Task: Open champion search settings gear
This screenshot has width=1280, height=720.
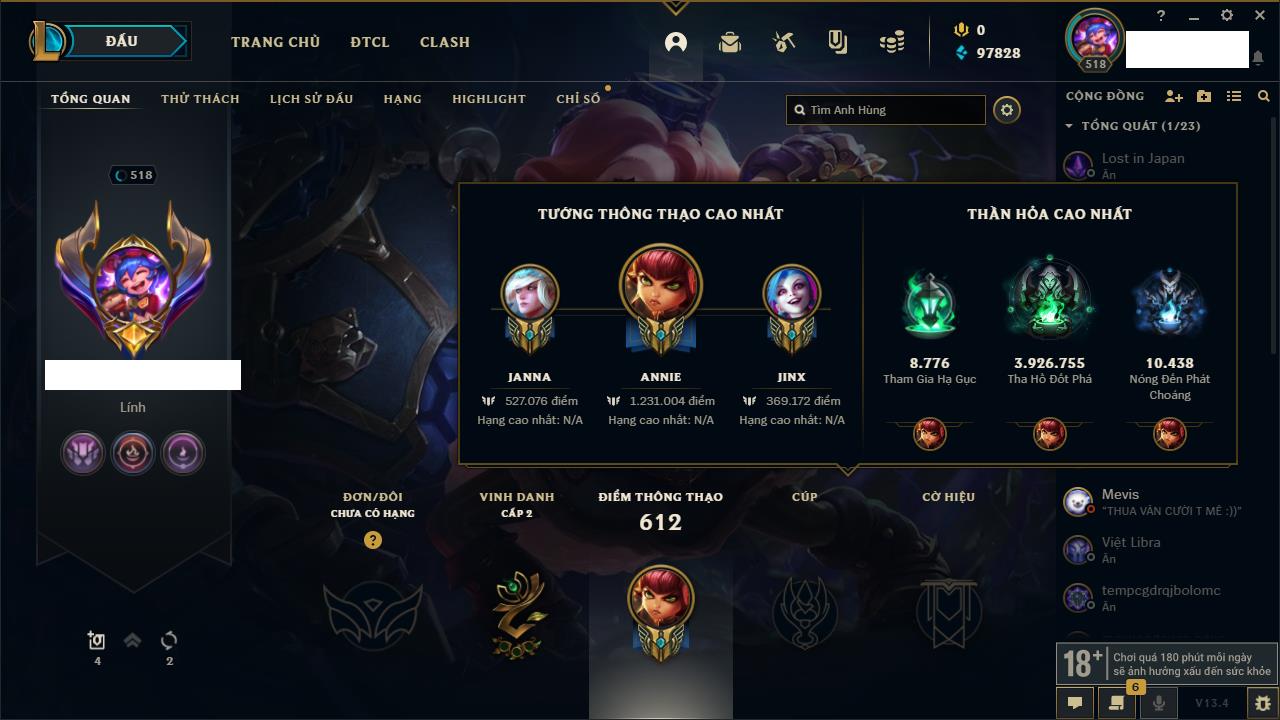Action: tap(1007, 110)
